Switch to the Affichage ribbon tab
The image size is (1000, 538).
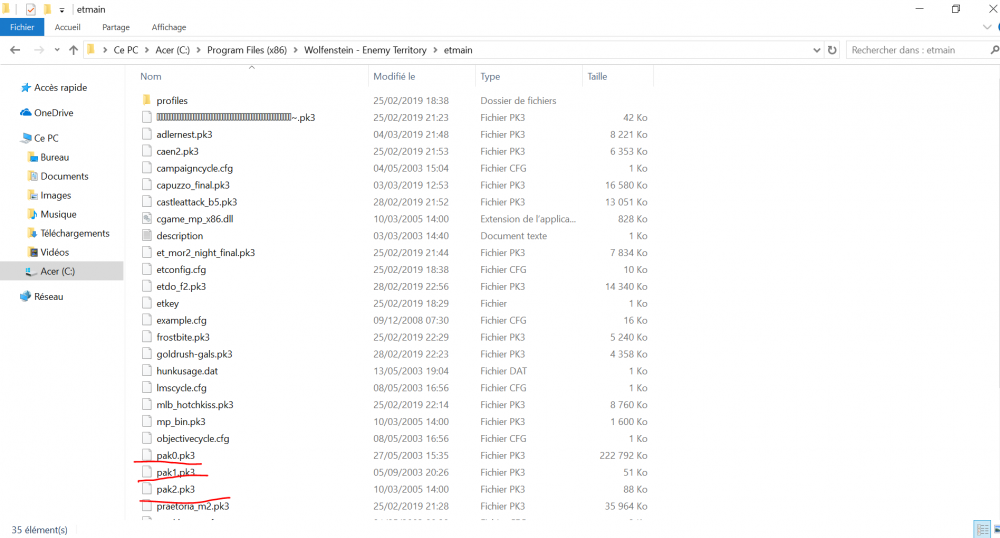[x=169, y=27]
